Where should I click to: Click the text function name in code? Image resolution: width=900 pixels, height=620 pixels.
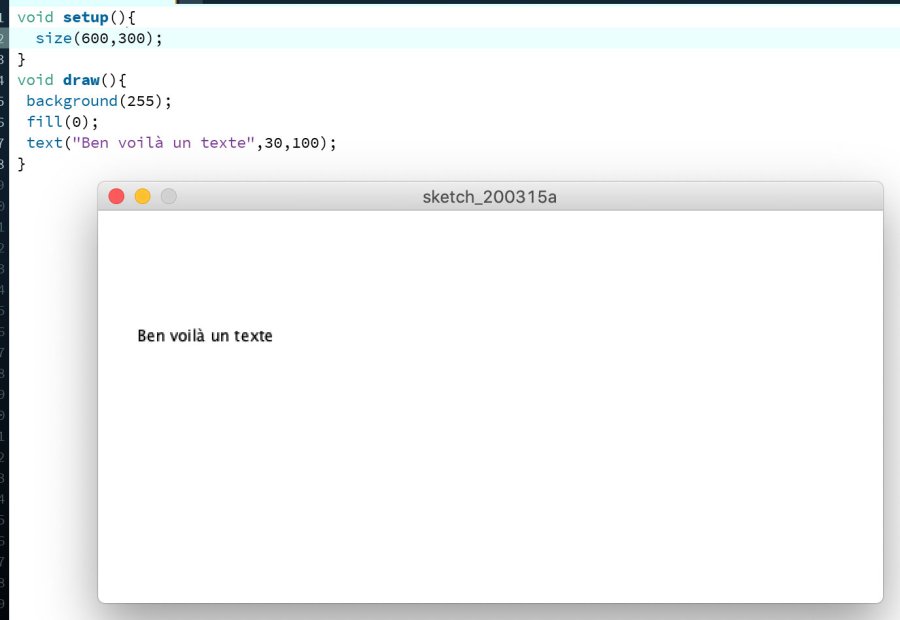(x=44, y=143)
